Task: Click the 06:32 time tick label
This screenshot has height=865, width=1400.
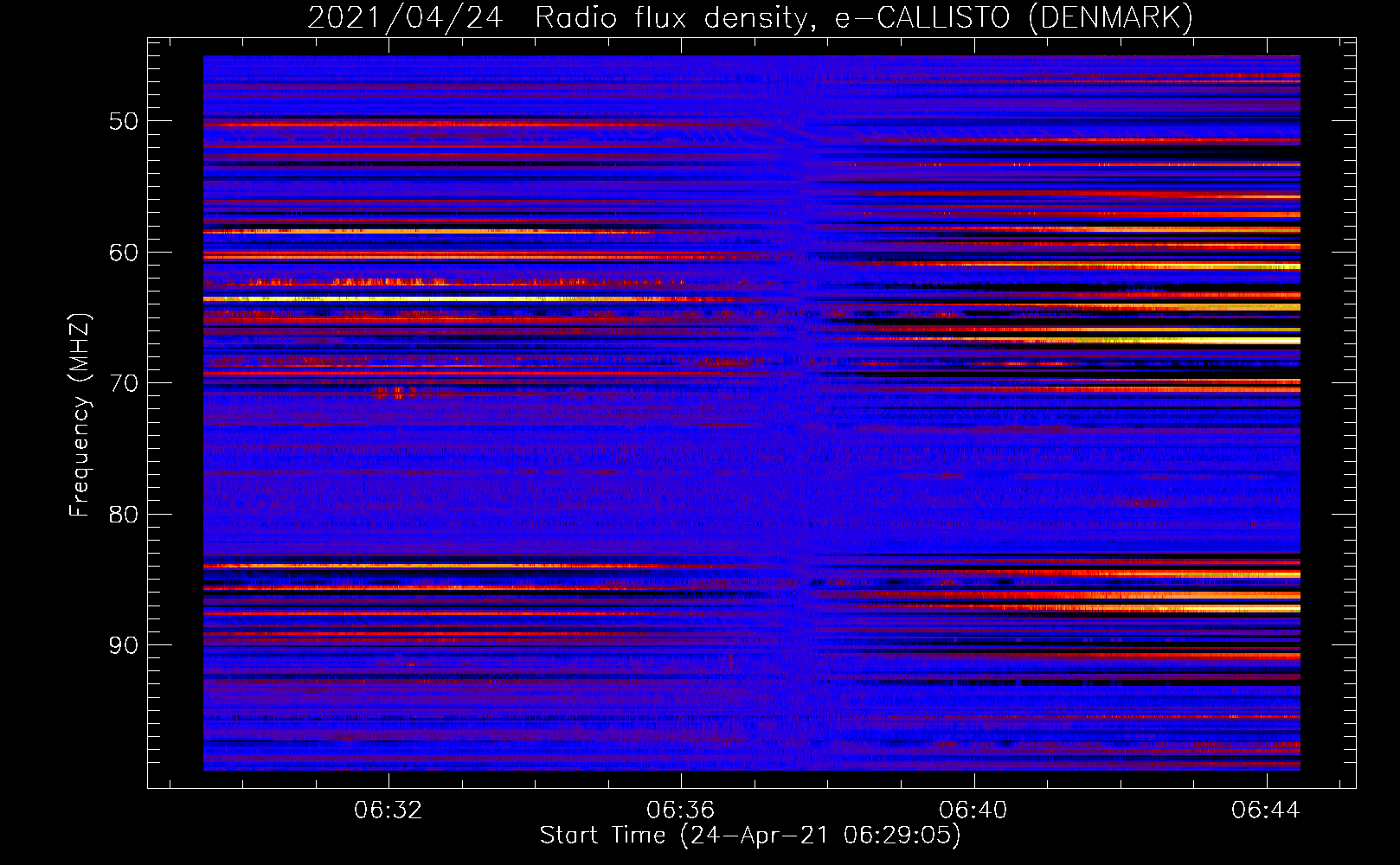Action: pyautogui.click(x=389, y=810)
